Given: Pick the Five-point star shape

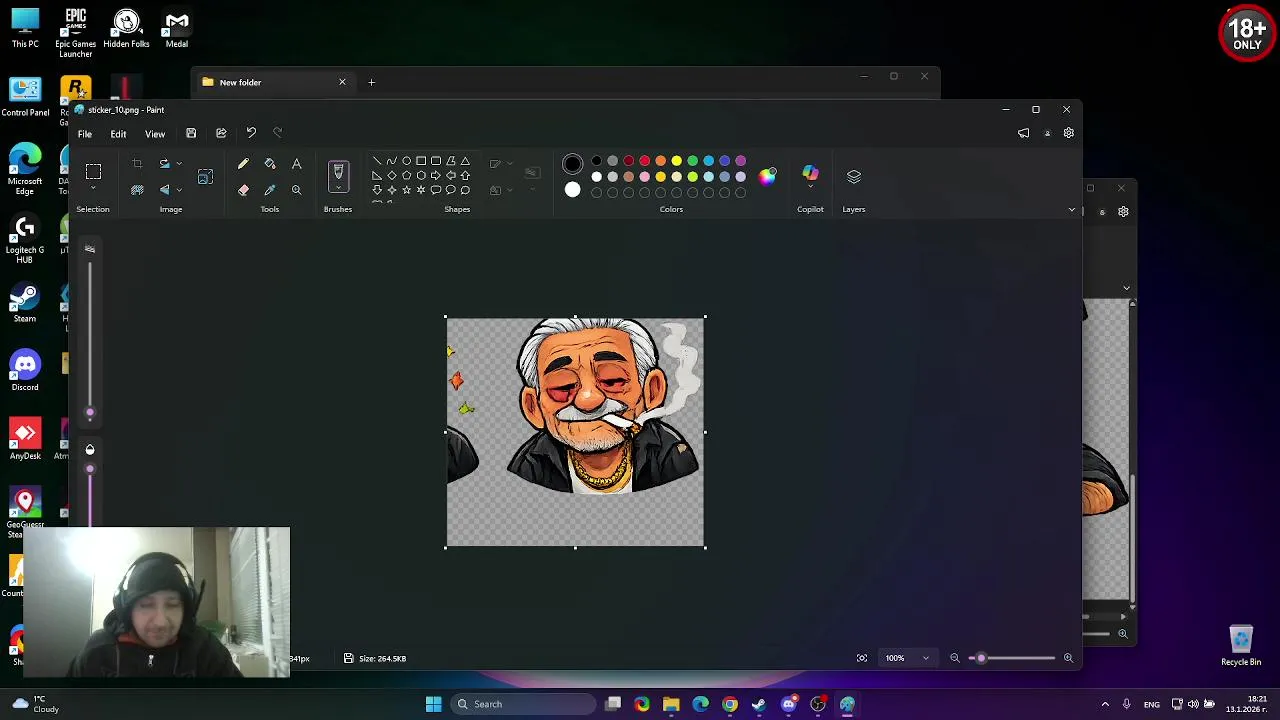Looking at the screenshot, I should pyautogui.click(x=406, y=190).
